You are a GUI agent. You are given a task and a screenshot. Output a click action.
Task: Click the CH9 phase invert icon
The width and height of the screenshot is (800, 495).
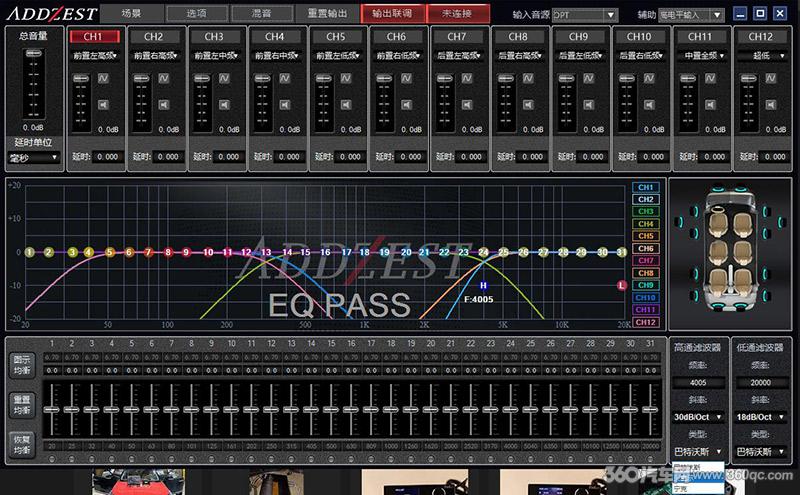pos(589,78)
